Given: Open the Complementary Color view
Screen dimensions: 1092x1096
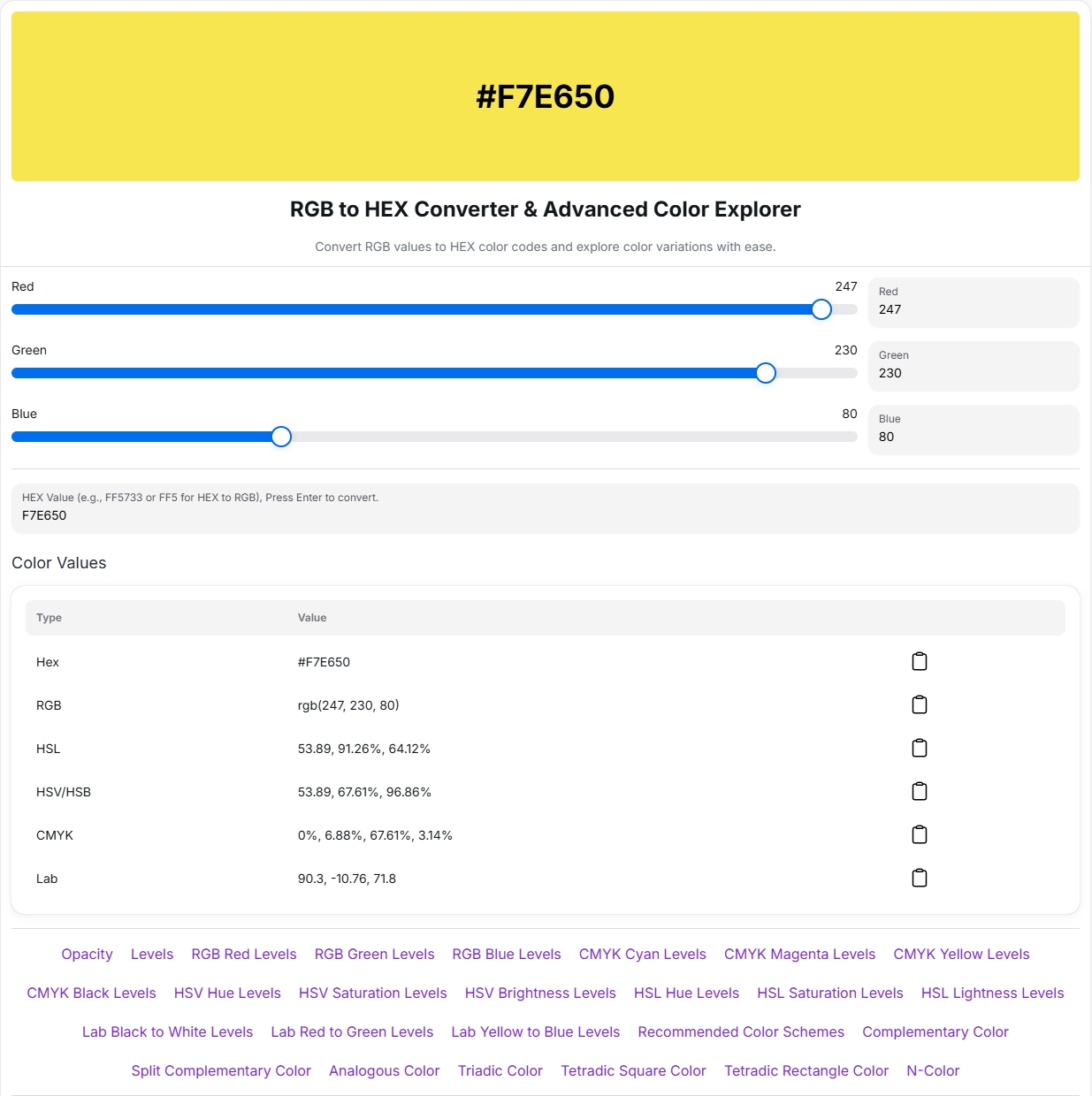Looking at the screenshot, I should 935,1031.
